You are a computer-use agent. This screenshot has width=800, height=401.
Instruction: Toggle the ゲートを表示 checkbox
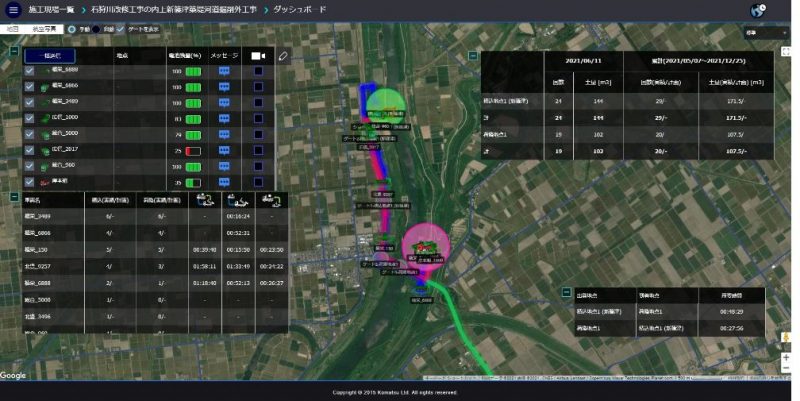[120, 29]
